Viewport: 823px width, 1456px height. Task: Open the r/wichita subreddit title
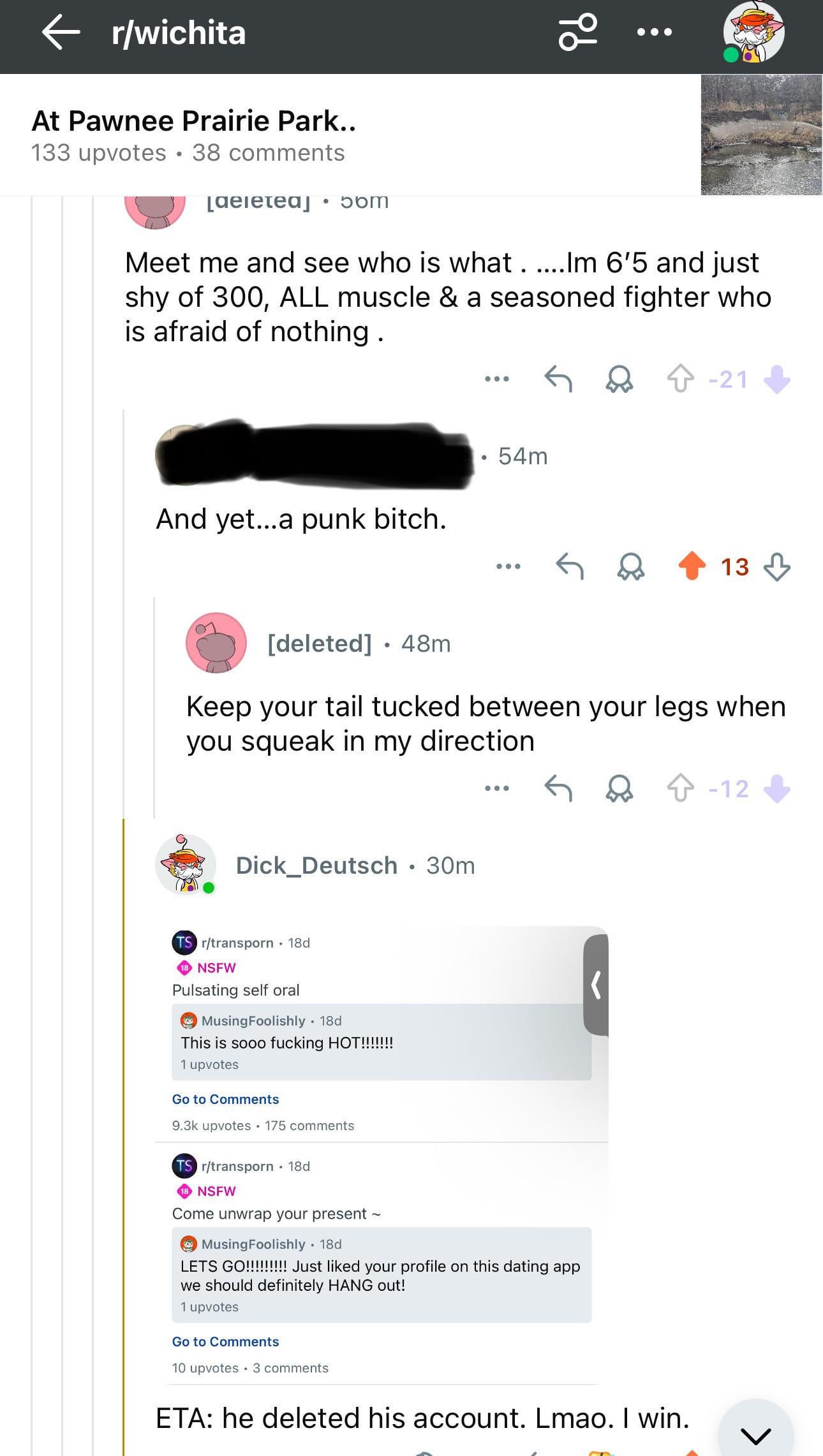tap(179, 33)
